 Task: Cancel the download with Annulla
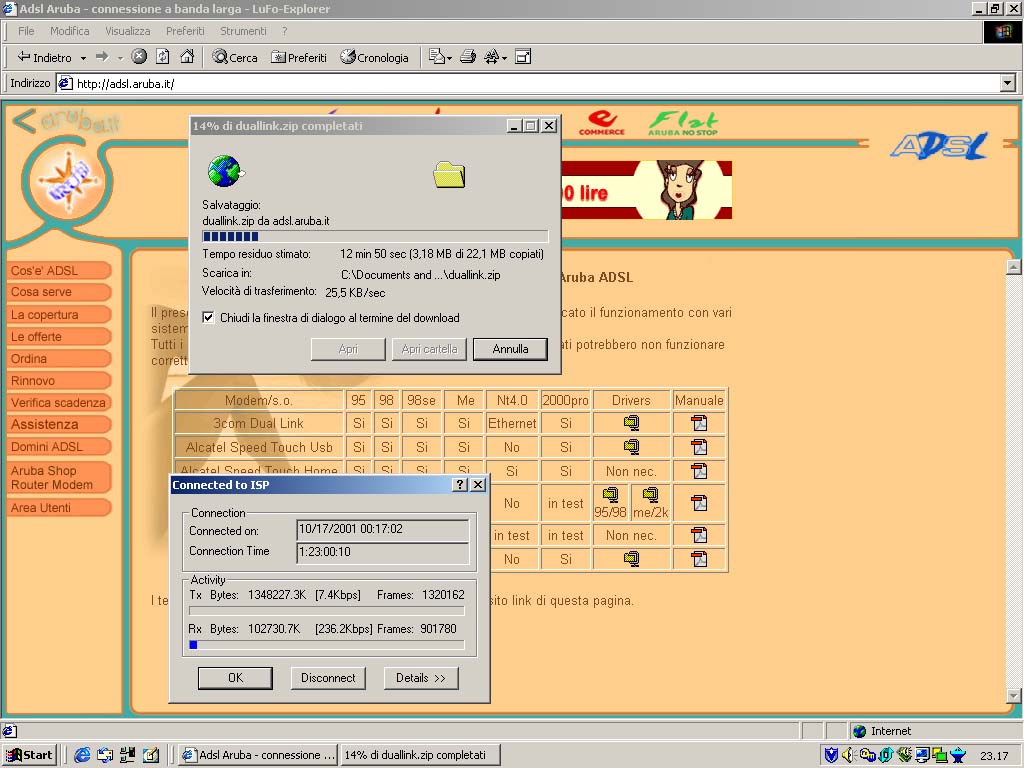click(x=510, y=349)
